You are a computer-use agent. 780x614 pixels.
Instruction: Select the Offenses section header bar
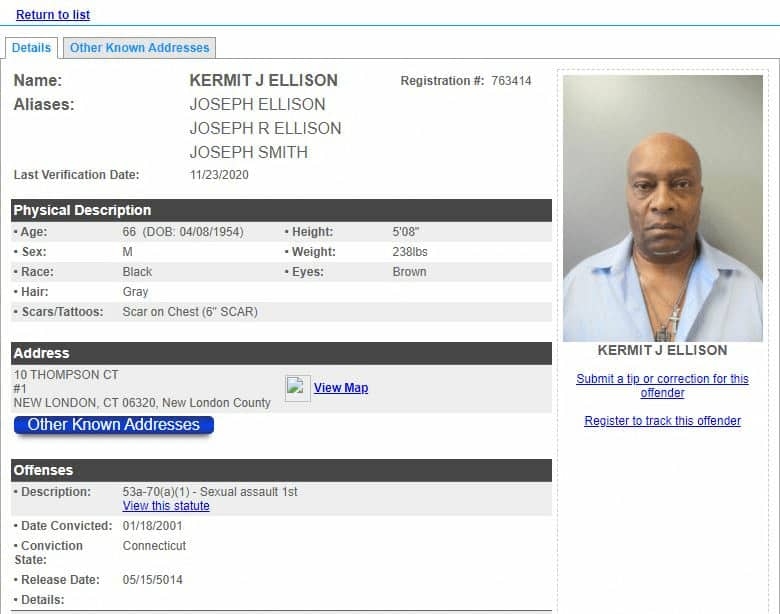coord(282,470)
